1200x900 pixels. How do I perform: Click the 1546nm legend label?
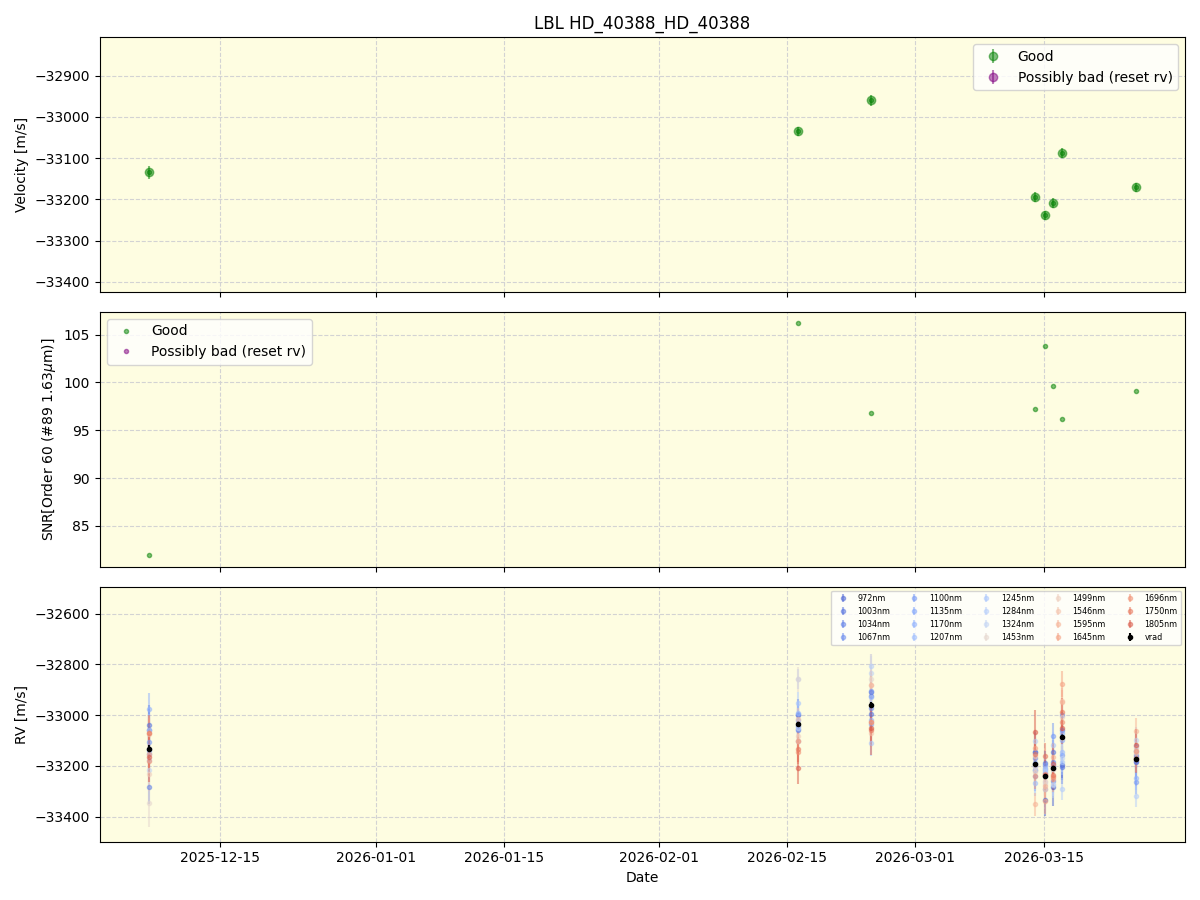click(1089, 611)
